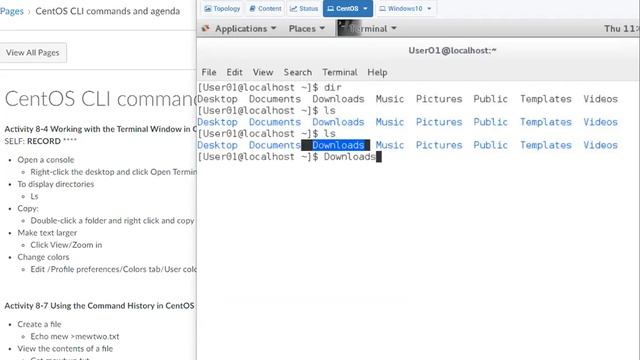Open the terminal File menu
Image resolution: width=640 pixels, height=360 pixels.
[x=209, y=72]
